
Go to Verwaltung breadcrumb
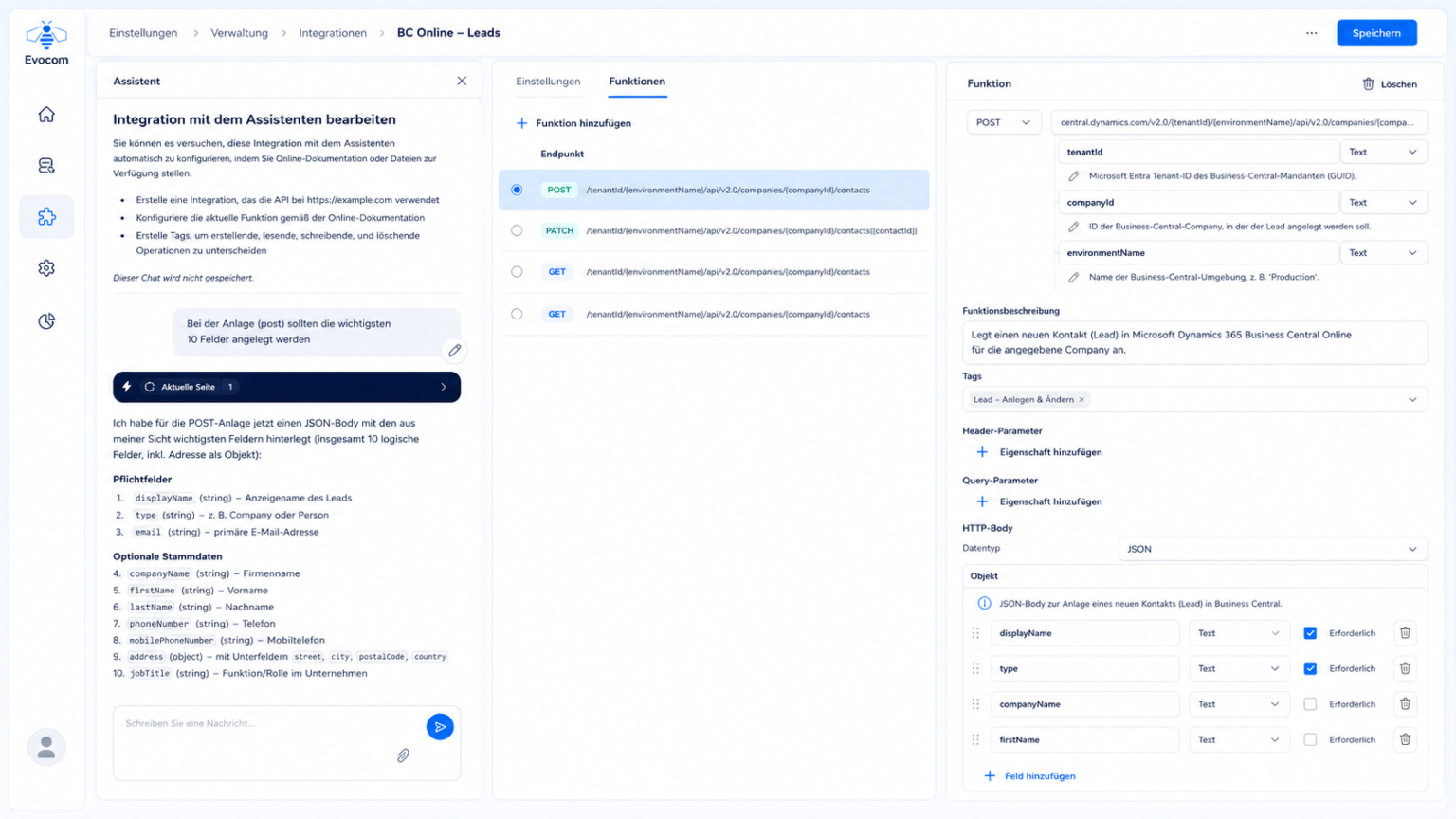pyautogui.click(x=239, y=33)
